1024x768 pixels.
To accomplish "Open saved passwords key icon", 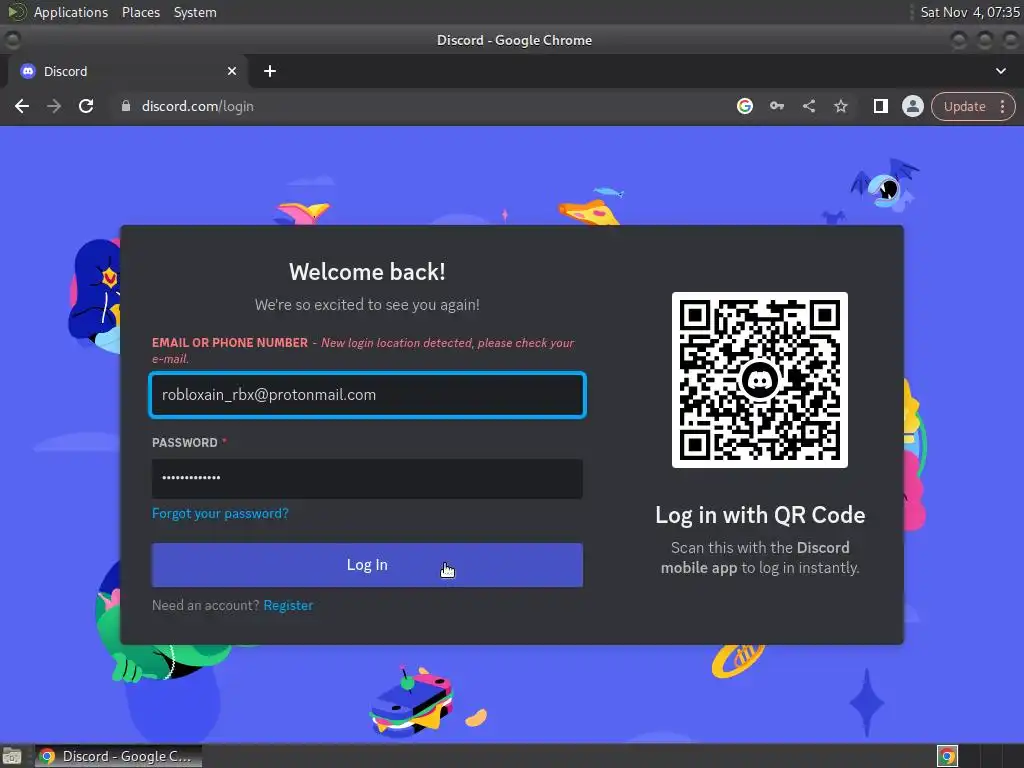I will click(776, 106).
